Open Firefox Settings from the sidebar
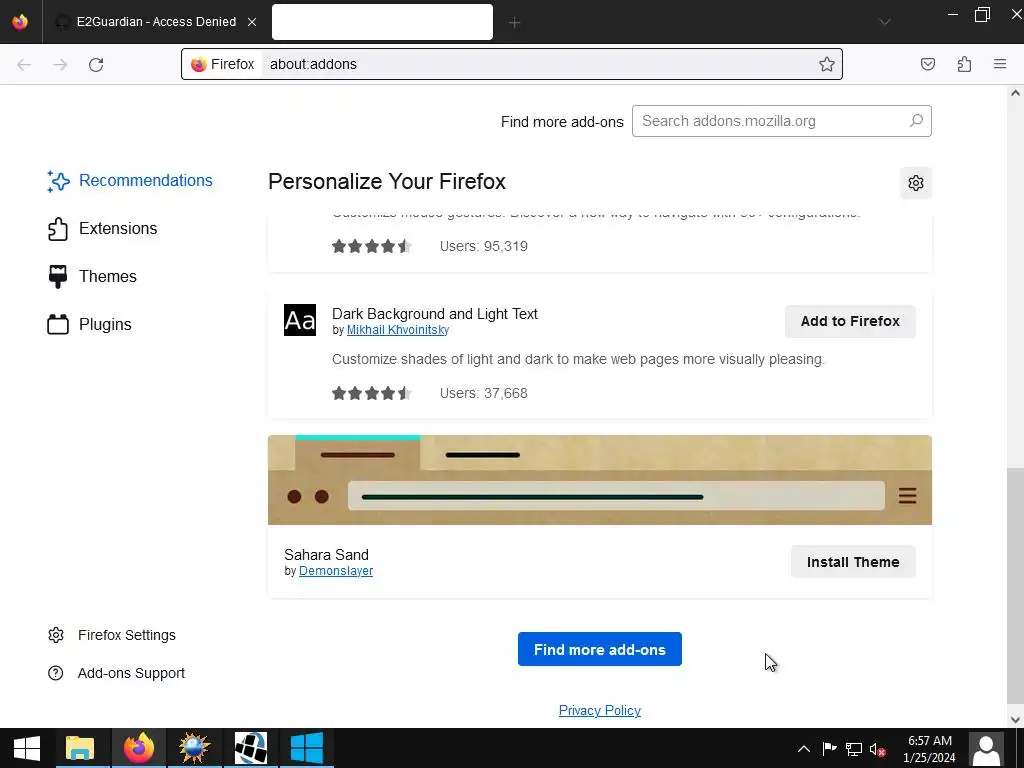This screenshot has height=768, width=1024. (x=112, y=635)
